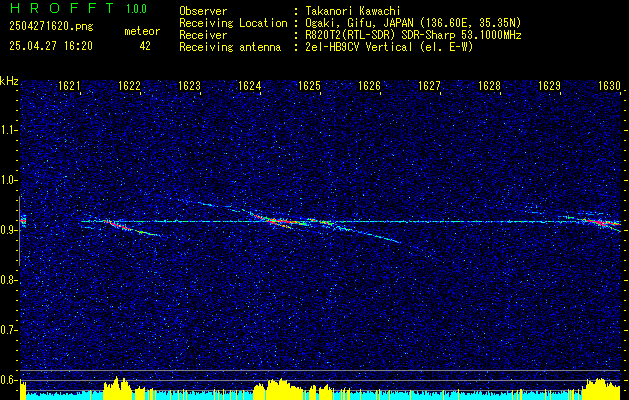The height and width of the screenshot is (400, 629).
Task: Click the 1630 time marker
Action: 609,86
